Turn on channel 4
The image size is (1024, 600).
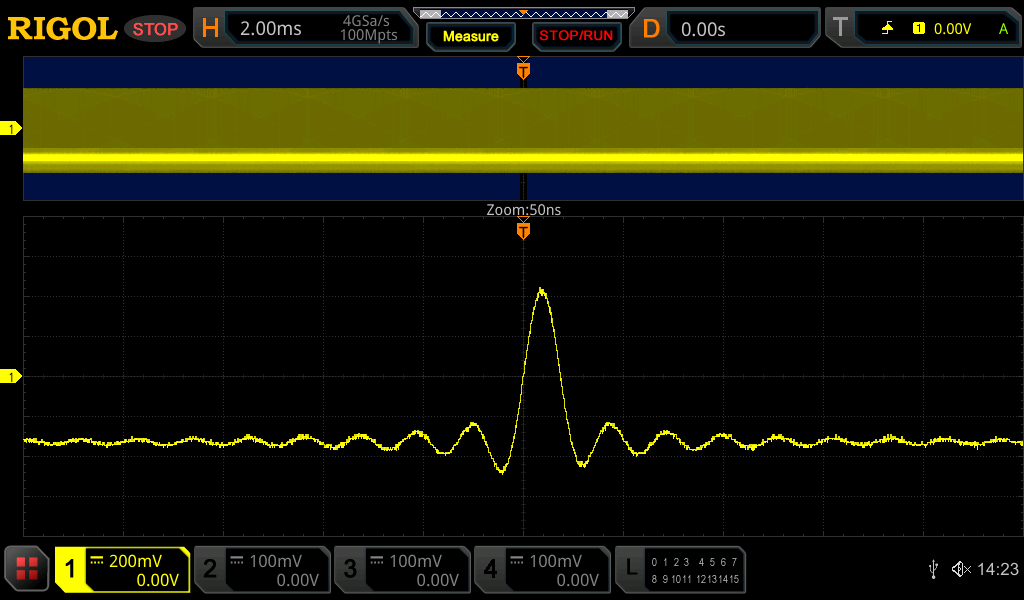coord(541,570)
